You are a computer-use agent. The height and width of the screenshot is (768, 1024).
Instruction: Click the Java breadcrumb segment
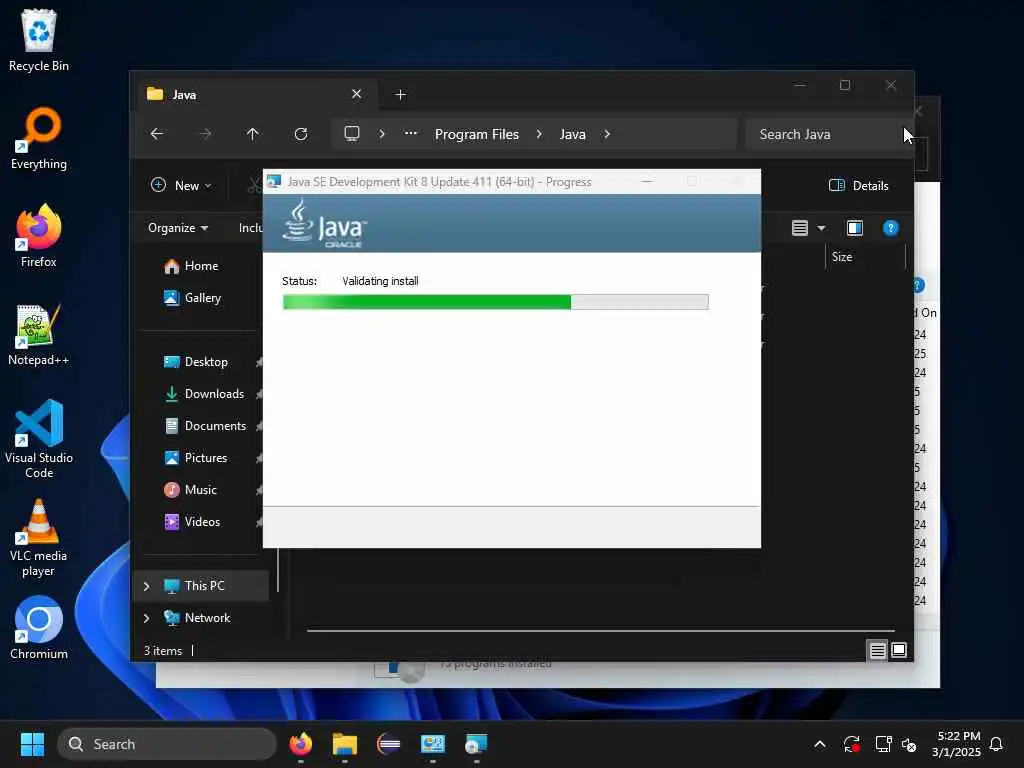click(x=573, y=134)
